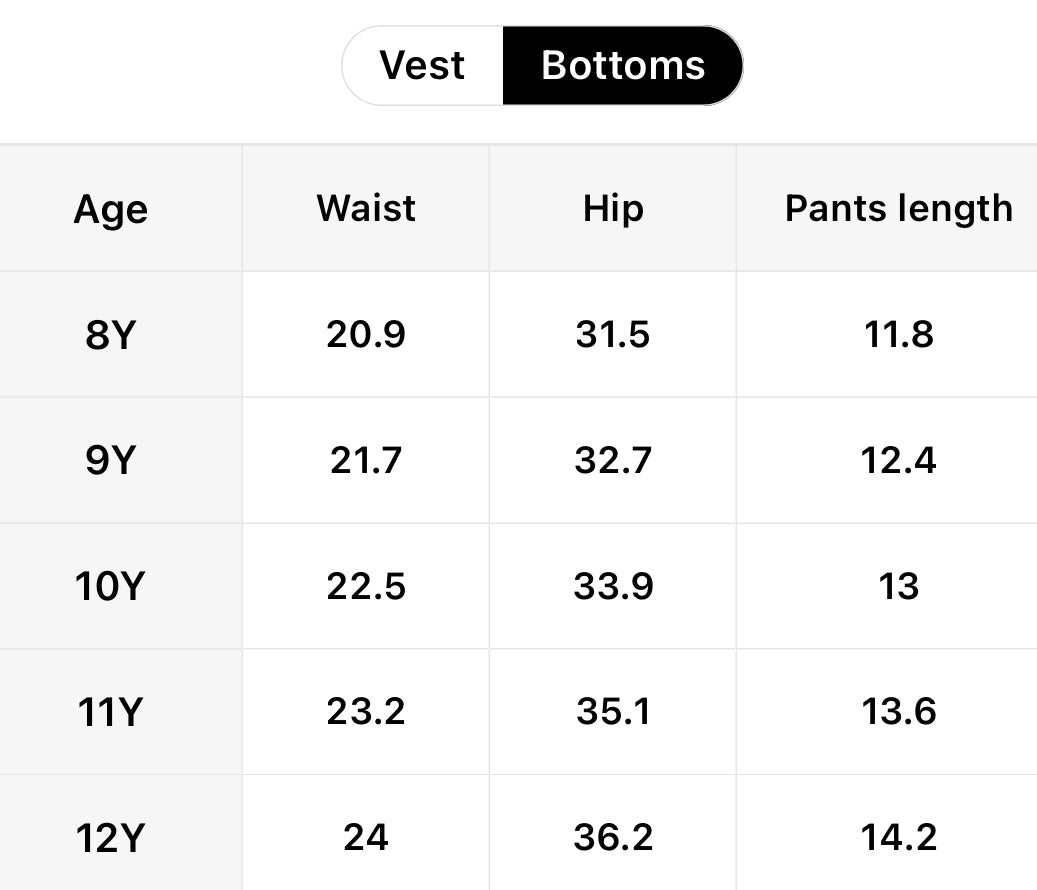Select the 10Y age row label
The height and width of the screenshot is (890, 1037).
110,587
